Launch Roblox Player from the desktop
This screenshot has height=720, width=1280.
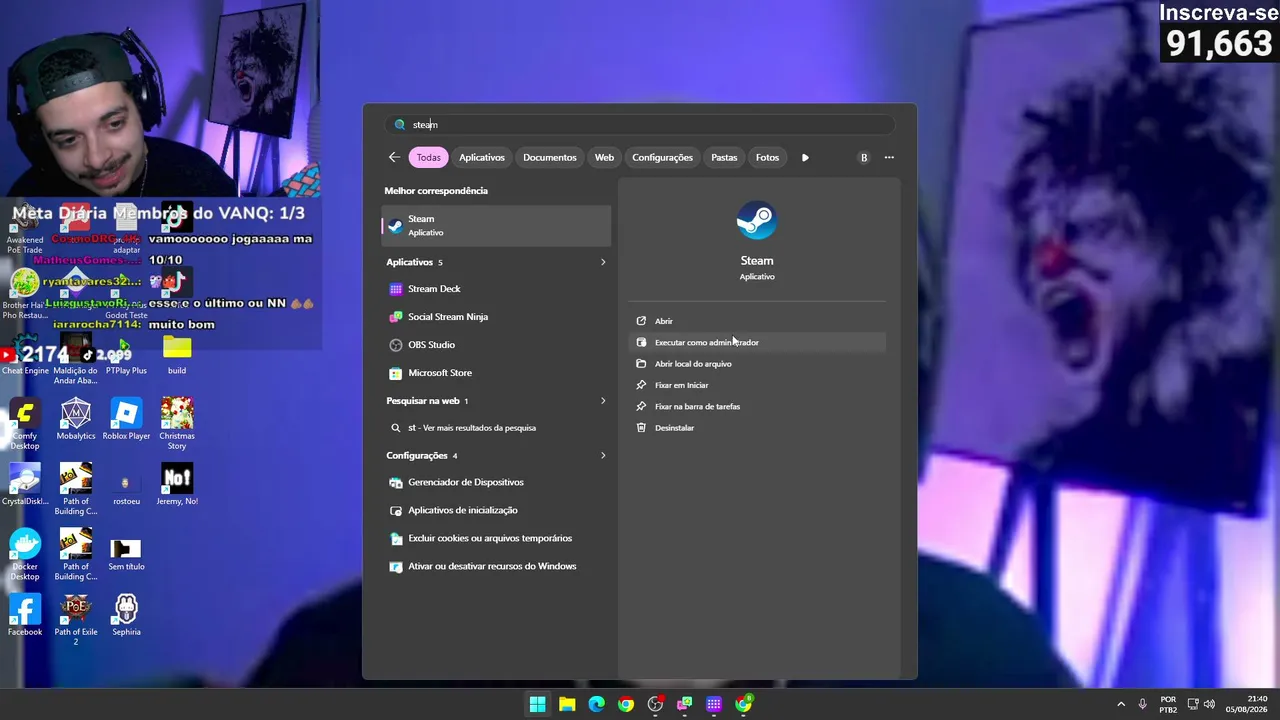(x=126, y=419)
